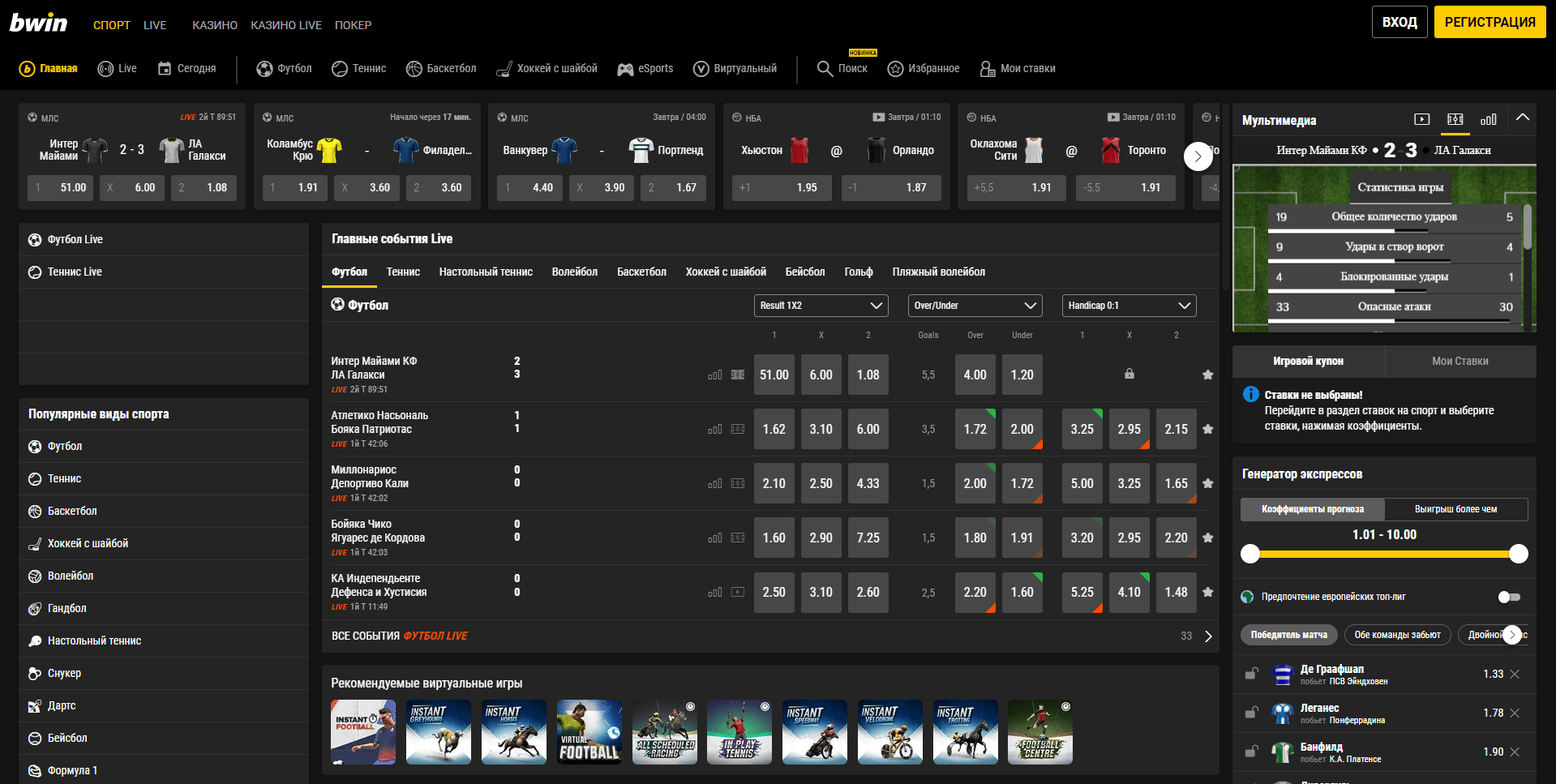Click the bwin logo

click(38, 23)
